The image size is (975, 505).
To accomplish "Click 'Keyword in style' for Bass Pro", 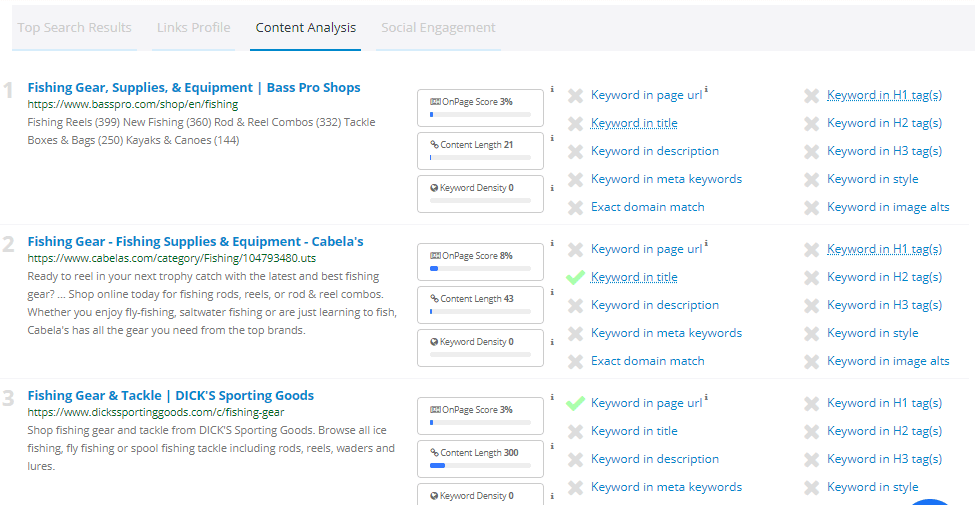I will (x=872, y=179).
